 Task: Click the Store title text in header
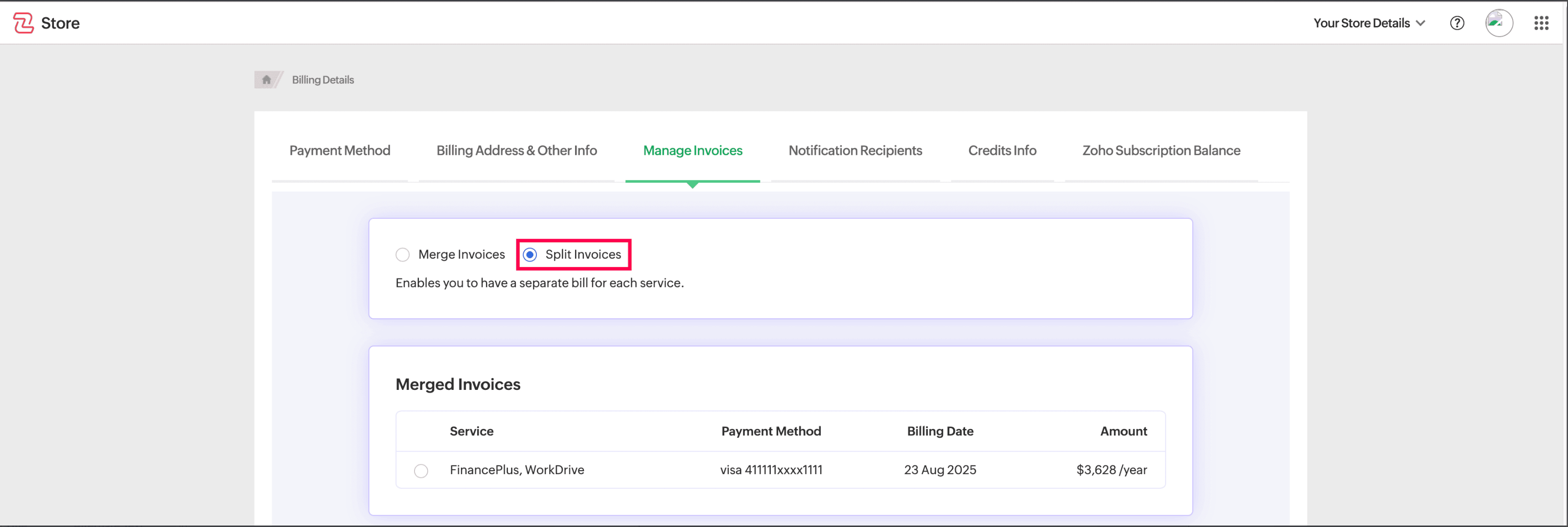click(x=60, y=23)
